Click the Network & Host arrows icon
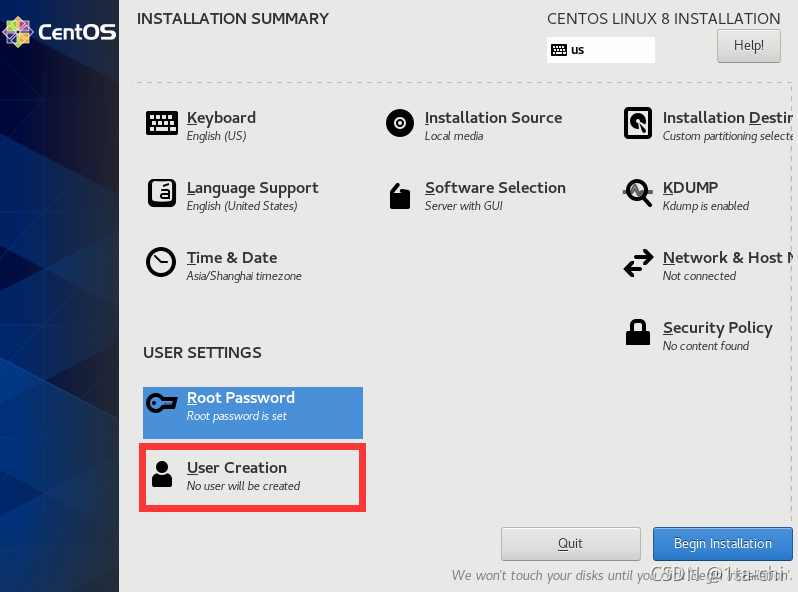This screenshot has width=798, height=592. coord(638,263)
